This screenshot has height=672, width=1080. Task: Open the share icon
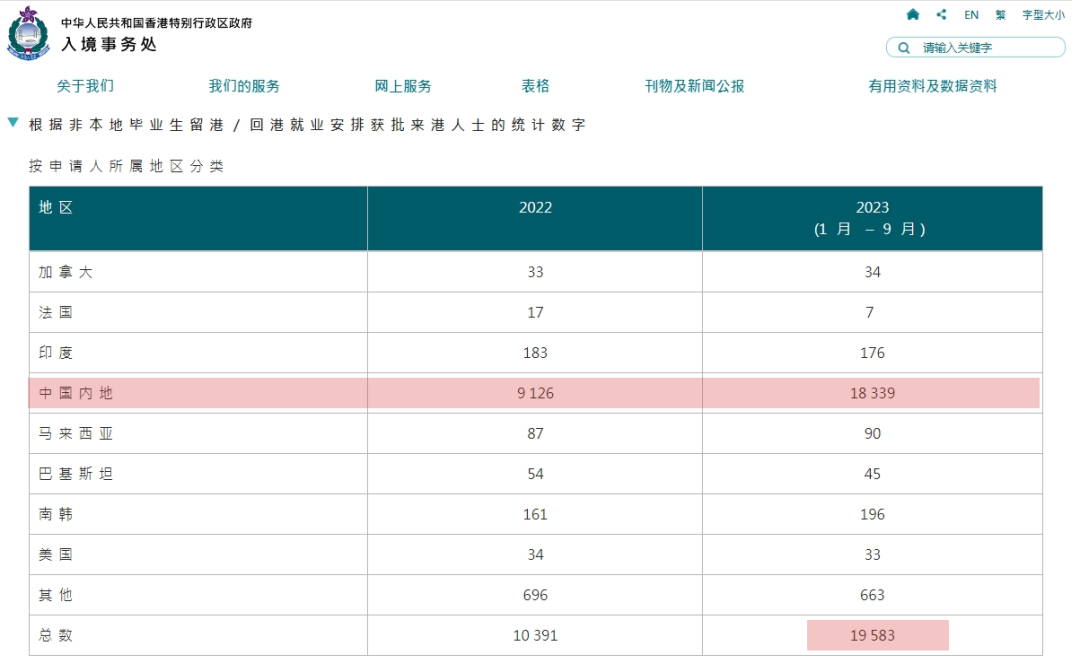coord(942,14)
